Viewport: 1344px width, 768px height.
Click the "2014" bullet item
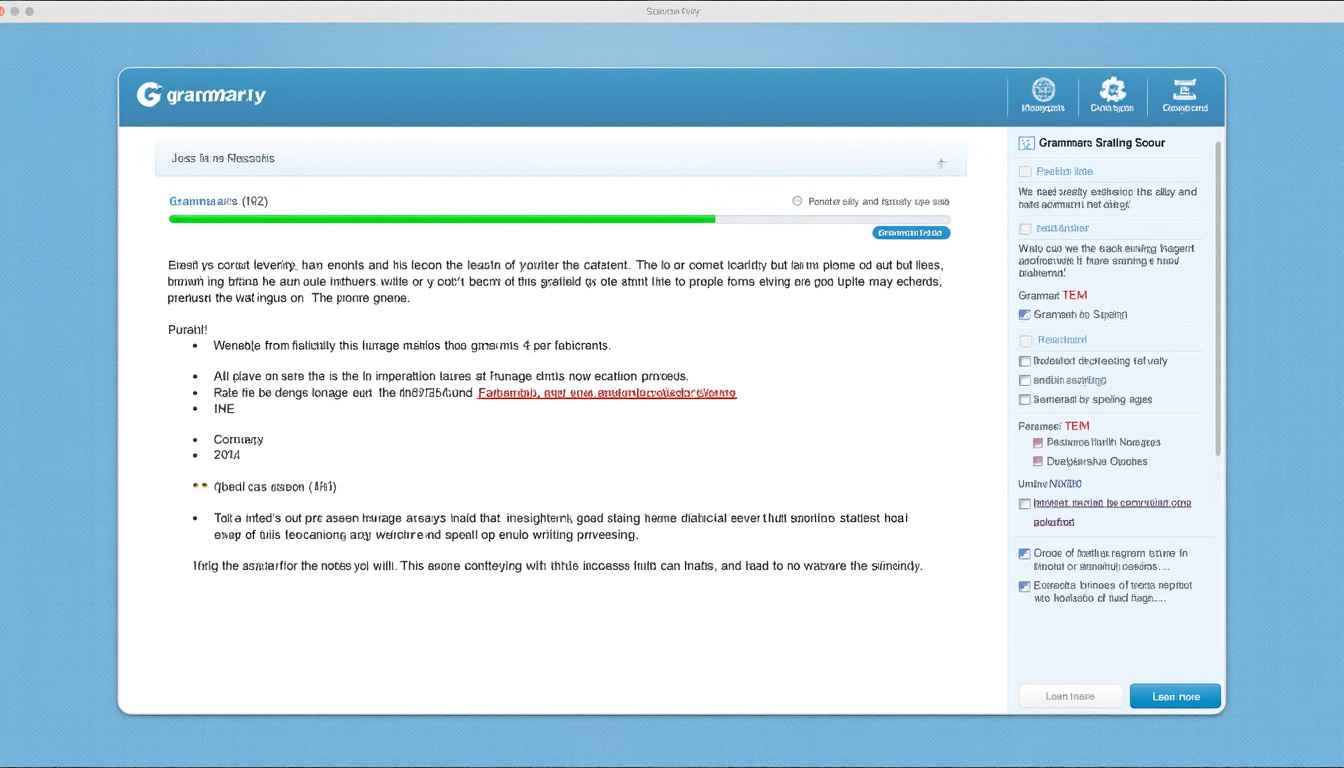coord(227,455)
